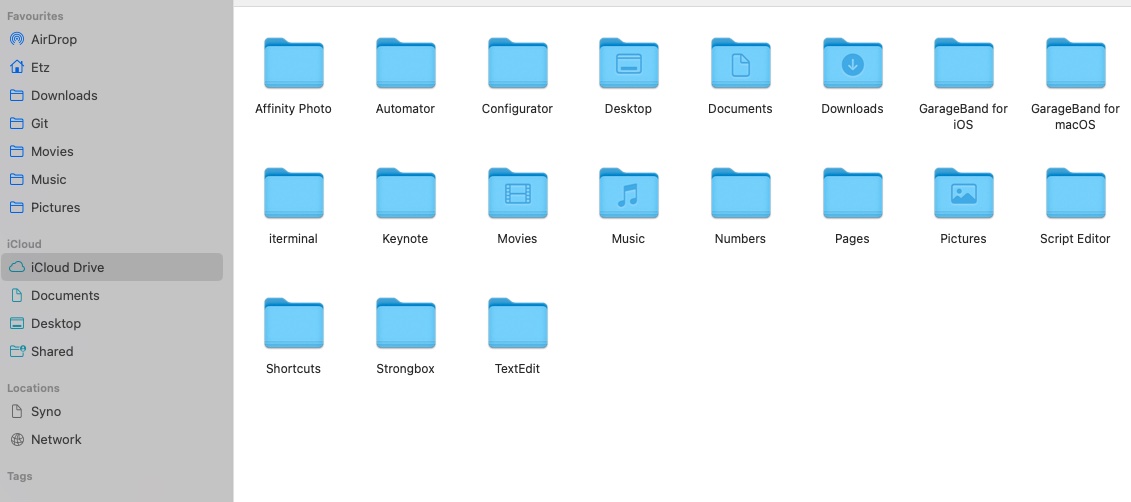1131x502 pixels.
Task: Select the Configurator folder icon
Action: click(x=517, y=63)
